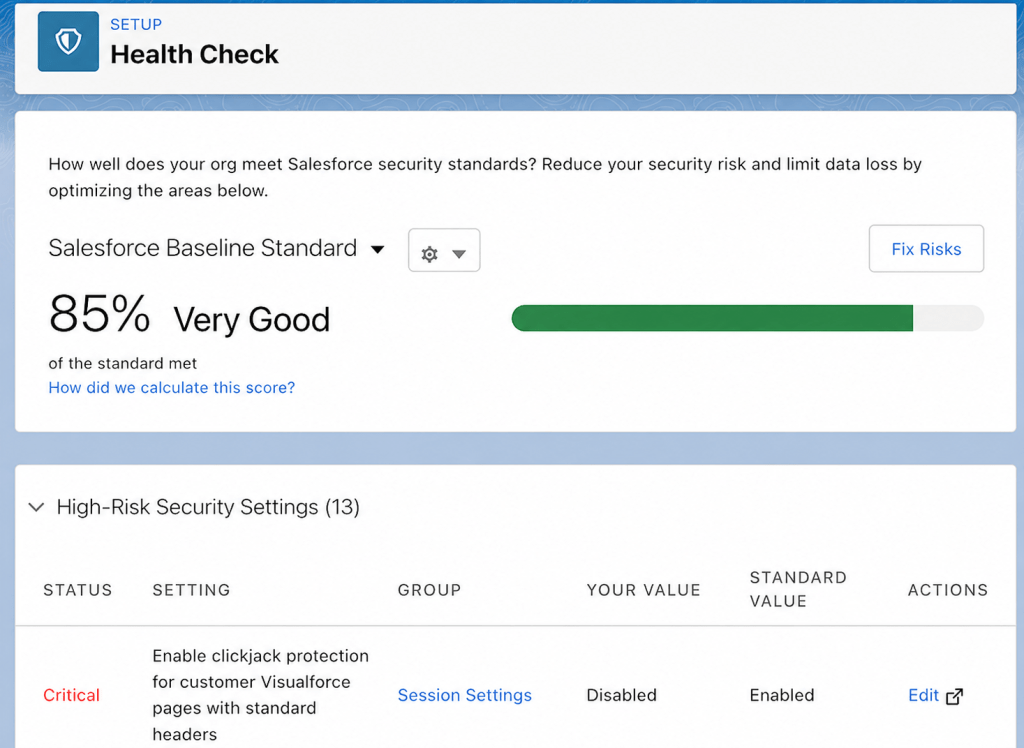This screenshot has height=748, width=1024.
Task: Click the SETTING column header
Action: pos(191,590)
